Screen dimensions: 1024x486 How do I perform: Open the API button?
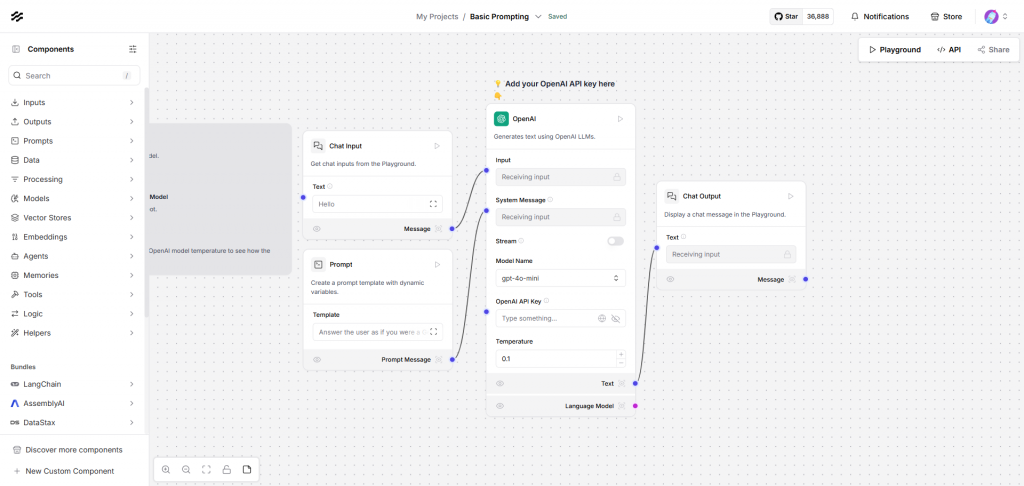point(949,50)
